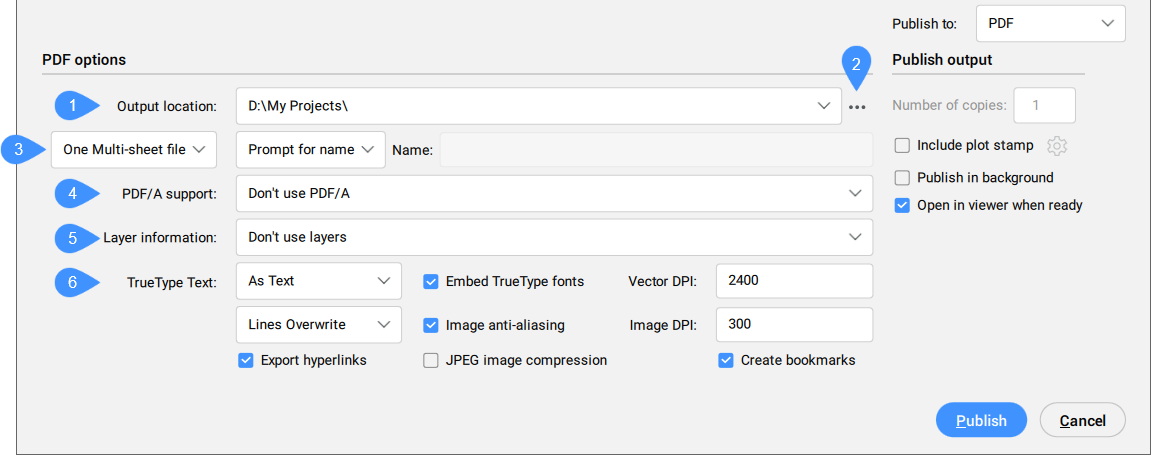This screenshot has width=1151, height=455.
Task: Uncheck Export hyperlinks option
Action: tap(246, 360)
